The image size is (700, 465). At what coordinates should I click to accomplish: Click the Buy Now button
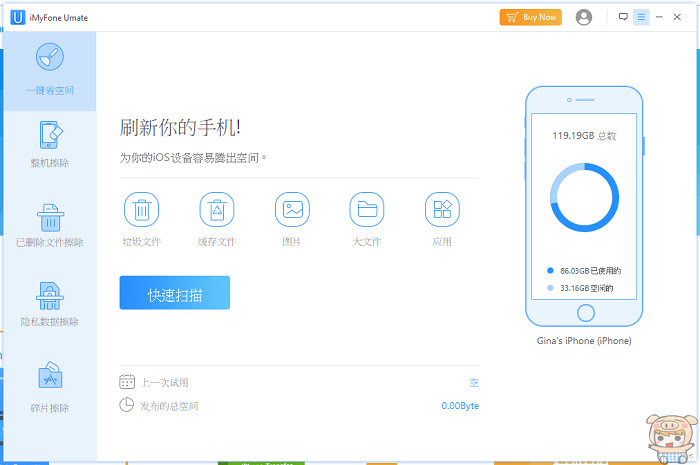click(531, 17)
